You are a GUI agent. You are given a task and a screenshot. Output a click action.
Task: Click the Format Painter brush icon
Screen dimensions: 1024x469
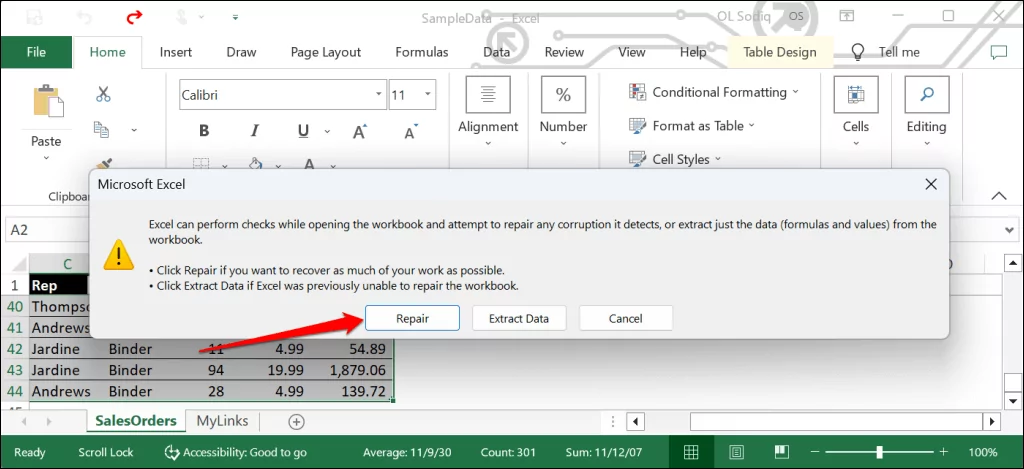tap(103, 163)
